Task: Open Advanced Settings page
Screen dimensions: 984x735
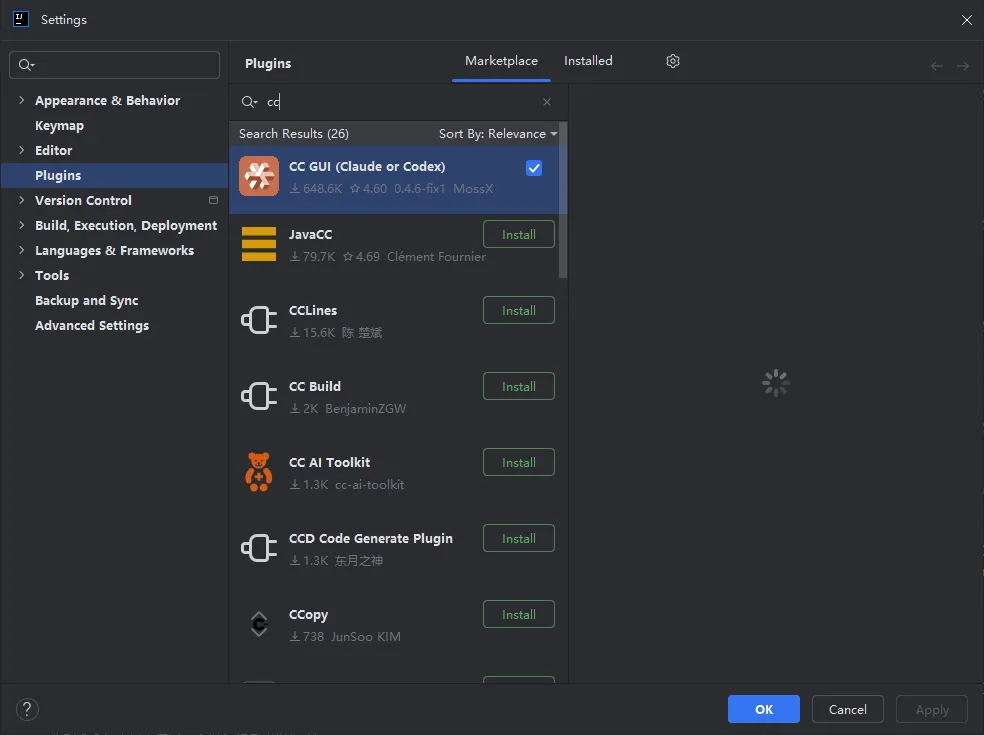Action: (x=92, y=326)
